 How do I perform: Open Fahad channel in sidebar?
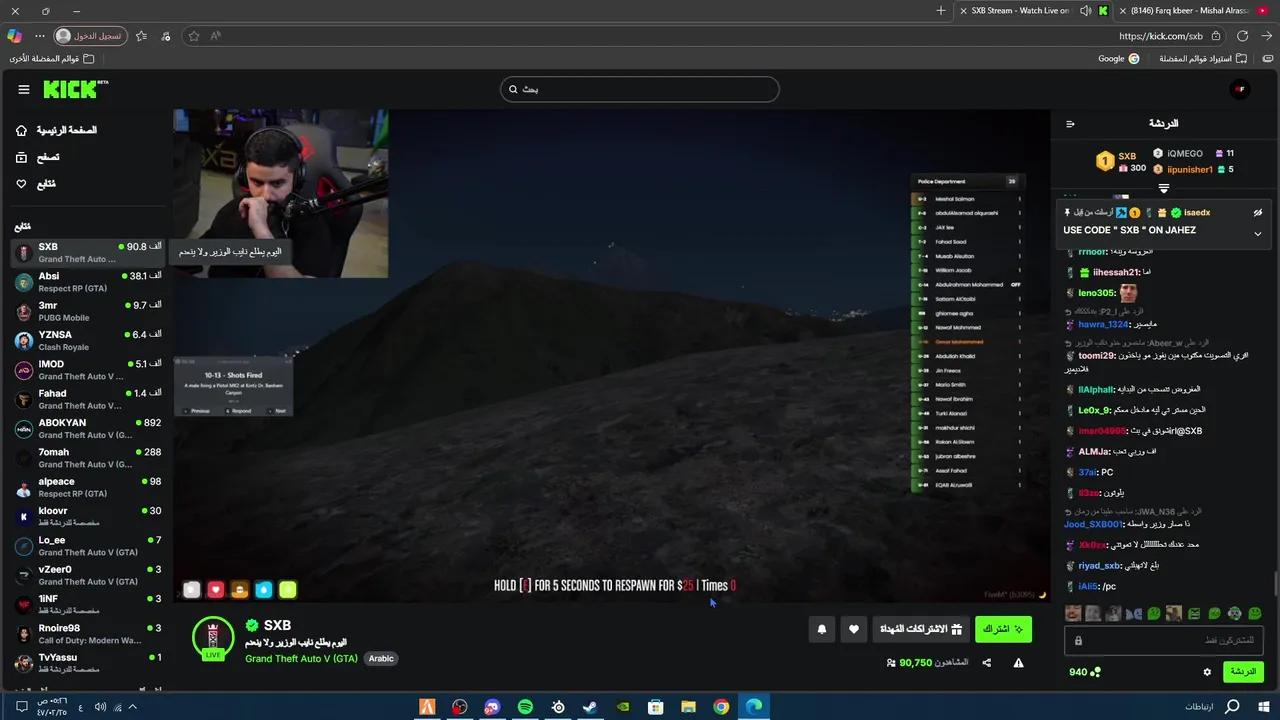click(88, 399)
